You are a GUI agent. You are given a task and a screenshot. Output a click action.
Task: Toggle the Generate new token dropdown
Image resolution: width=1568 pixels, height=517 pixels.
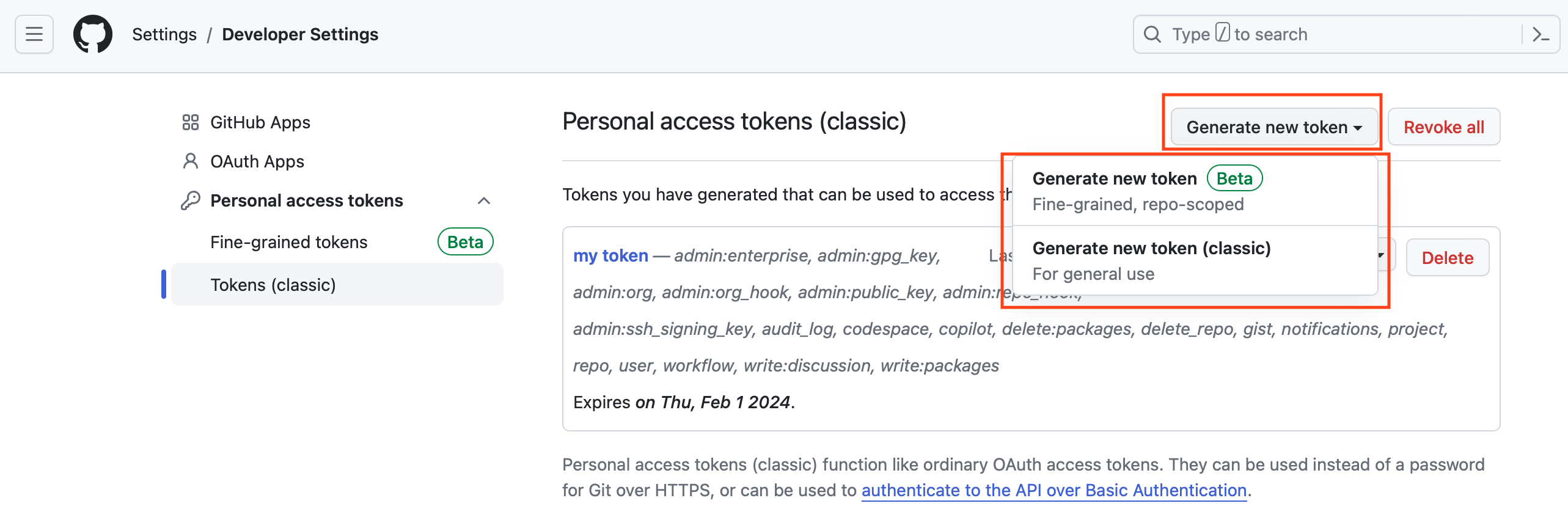click(x=1273, y=127)
